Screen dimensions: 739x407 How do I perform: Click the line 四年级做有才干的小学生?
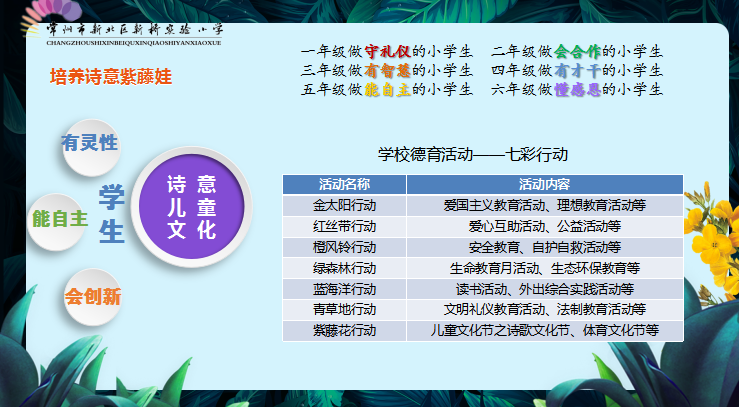(x=577, y=70)
